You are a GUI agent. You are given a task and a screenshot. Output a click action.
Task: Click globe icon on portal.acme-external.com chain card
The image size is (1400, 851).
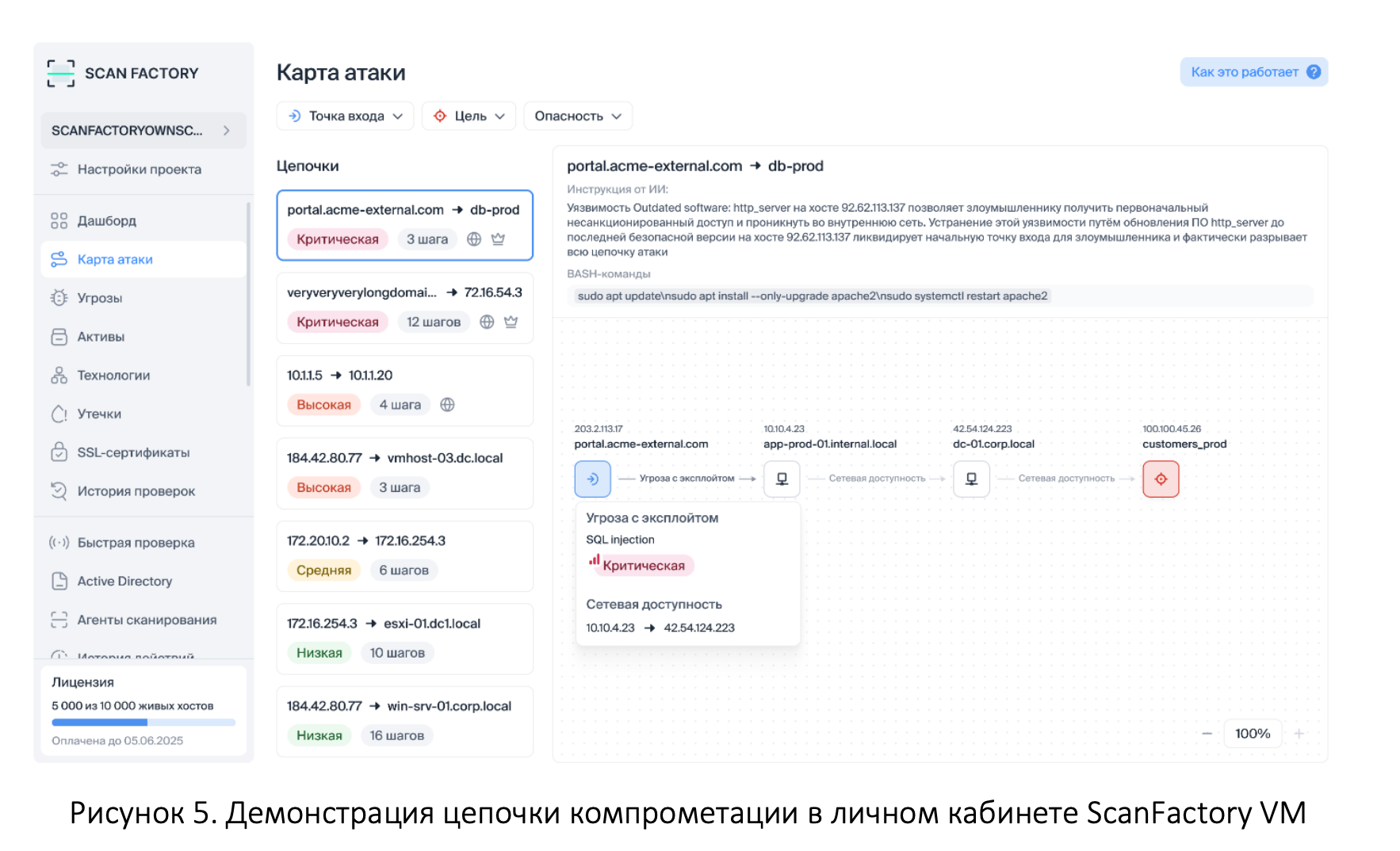coord(474,239)
